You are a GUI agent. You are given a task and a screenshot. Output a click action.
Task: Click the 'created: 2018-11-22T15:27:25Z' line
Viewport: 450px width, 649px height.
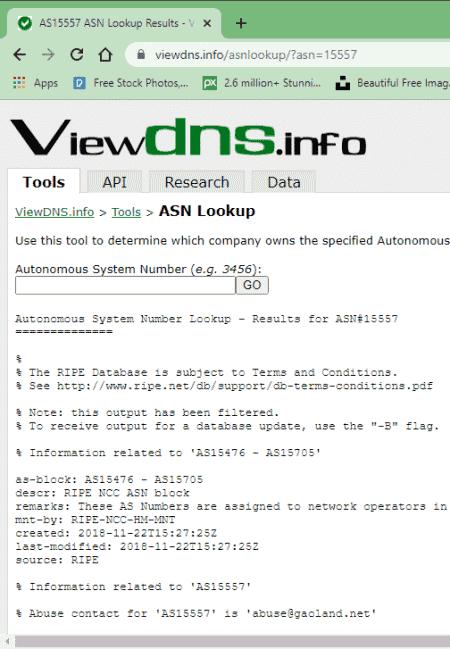(116, 533)
